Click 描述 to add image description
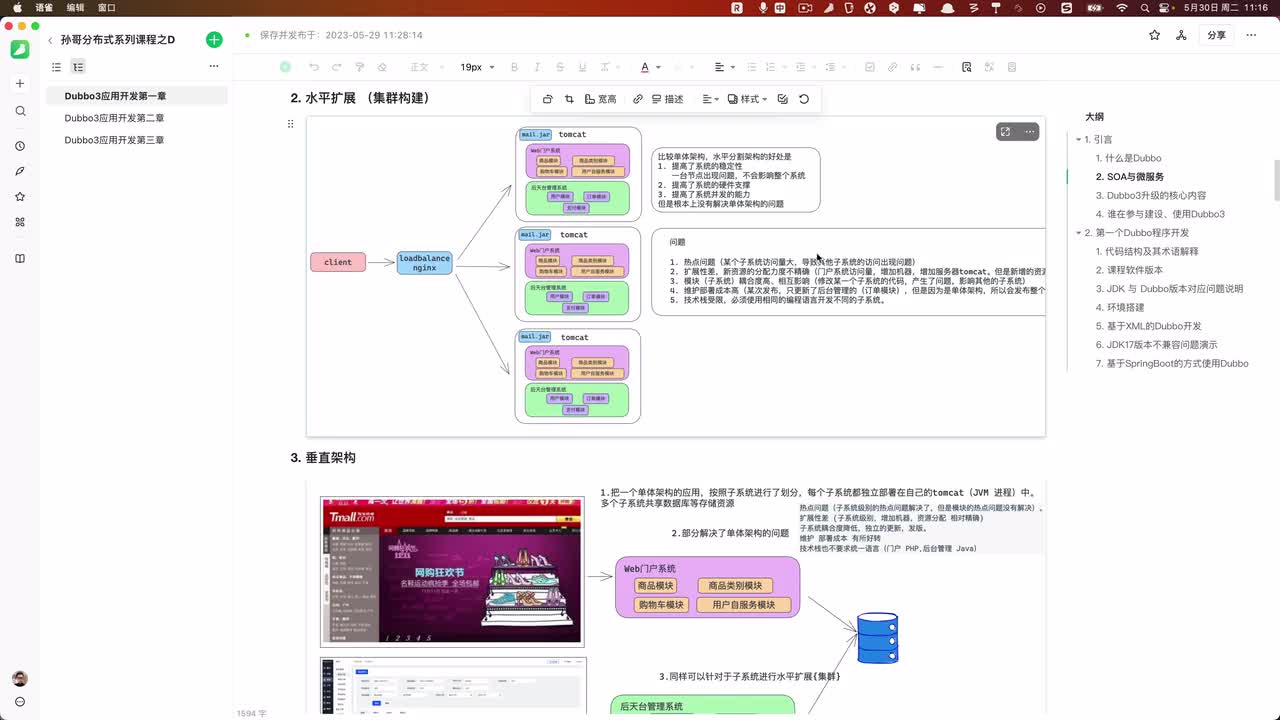This screenshot has width=1280, height=720. pyautogui.click(x=668, y=99)
